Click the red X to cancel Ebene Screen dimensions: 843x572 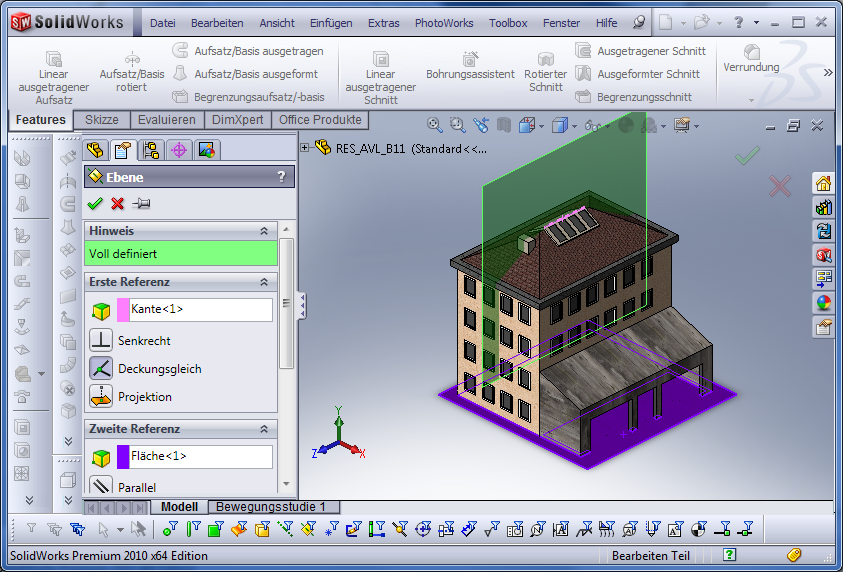point(118,203)
